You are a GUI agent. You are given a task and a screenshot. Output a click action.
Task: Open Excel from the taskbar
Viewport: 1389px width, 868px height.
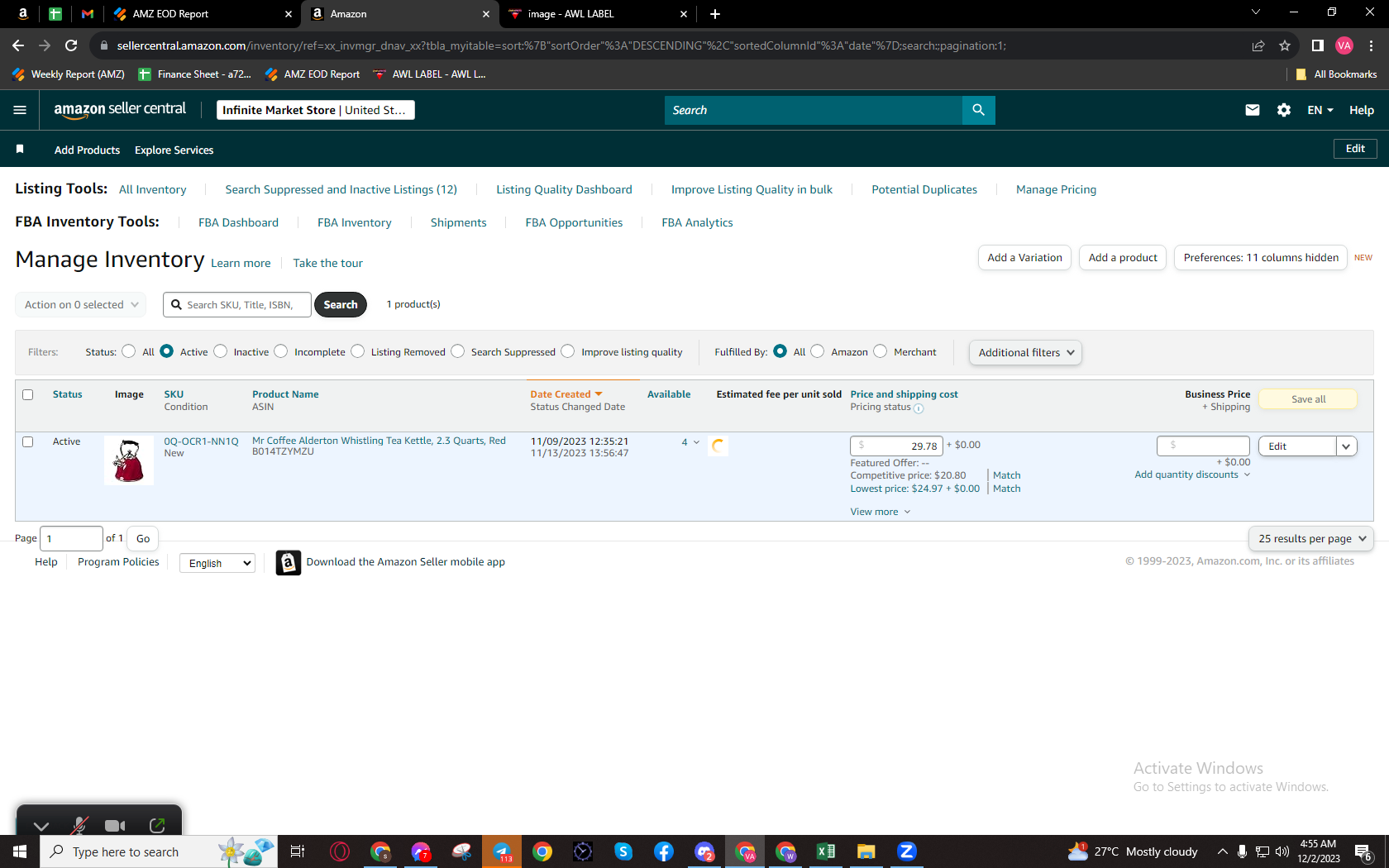tap(826, 851)
